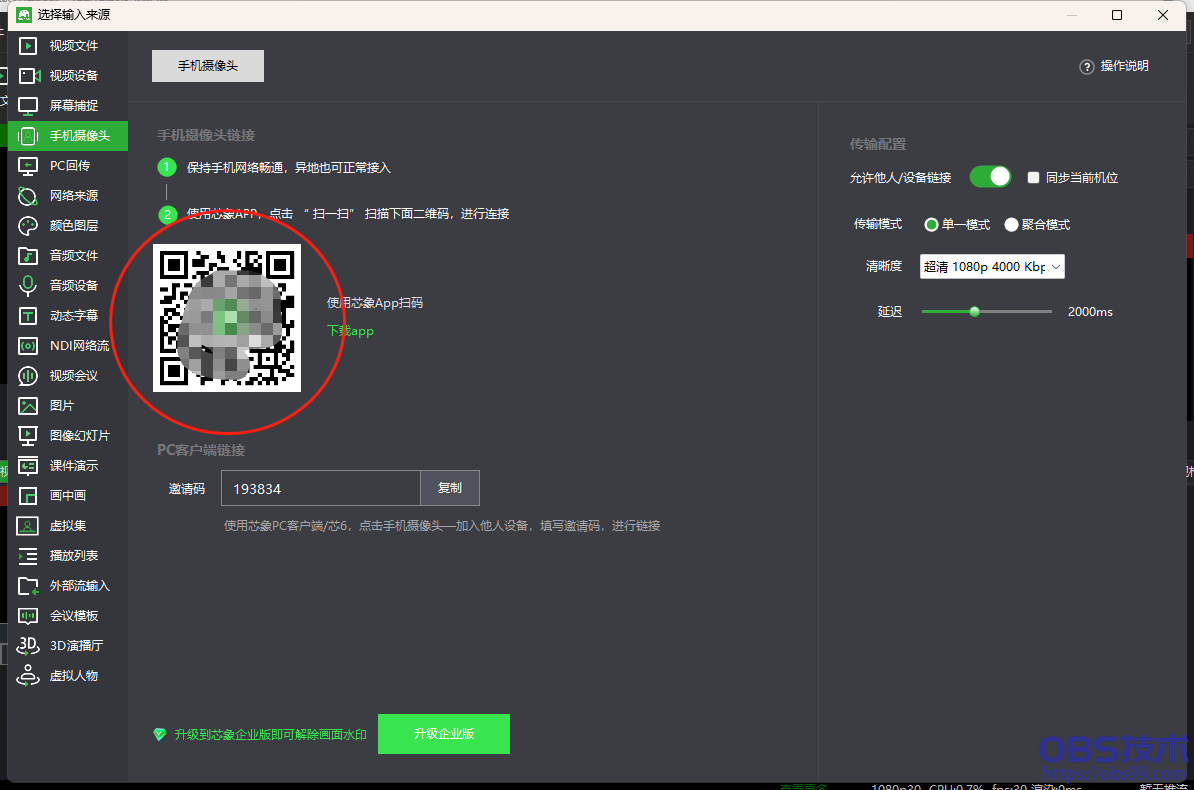Image resolution: width=1194 pixels, height=790 pixels.
Task: Choose the 外部流输入 icon
Action: pos(27,586)
